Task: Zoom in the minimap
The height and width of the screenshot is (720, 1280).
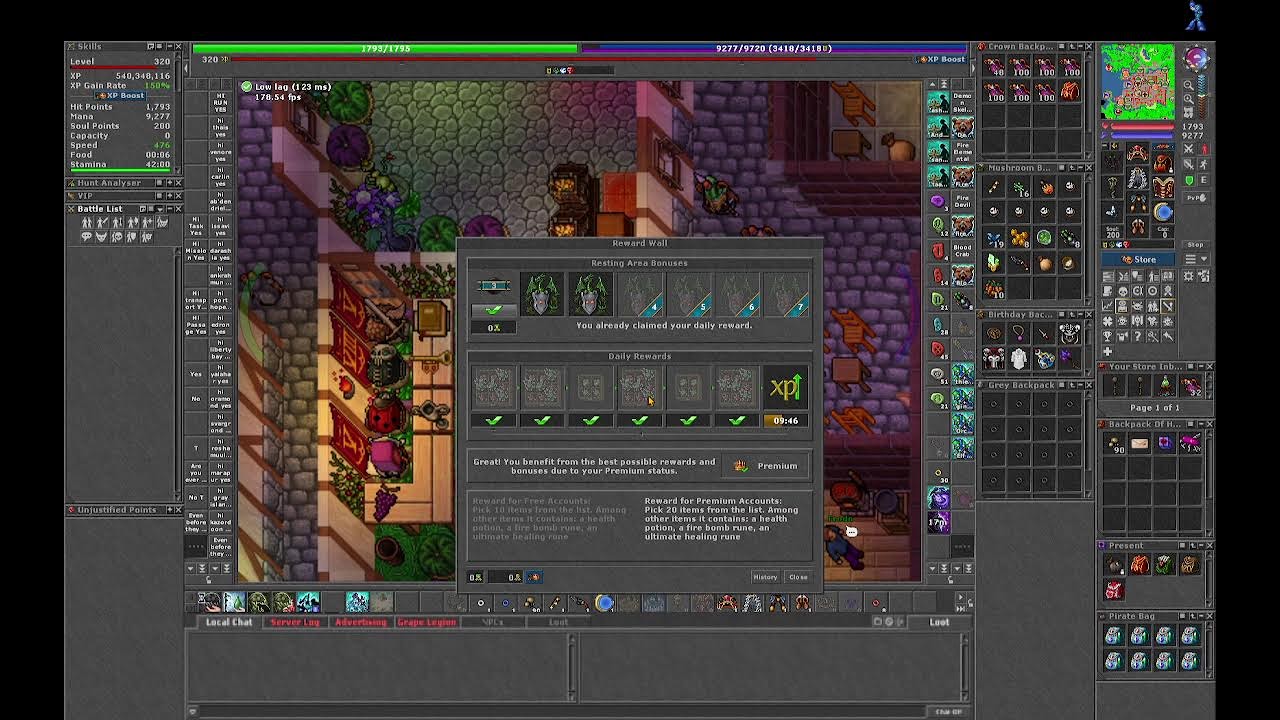Action: [1188, 99]
